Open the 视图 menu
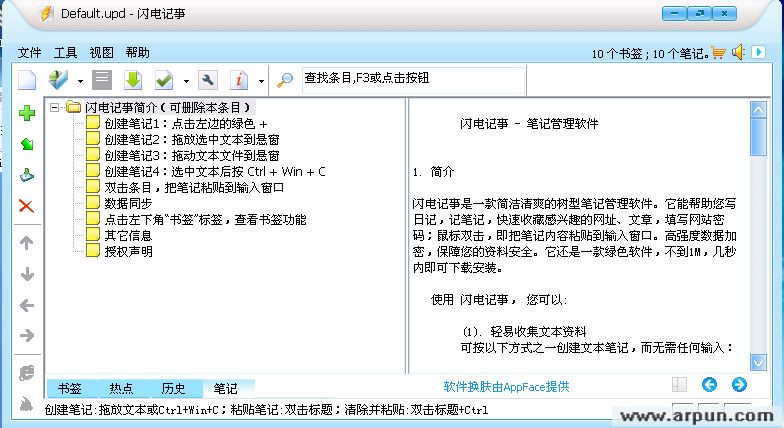Viewport: 784px width, 428px height. 102,52
